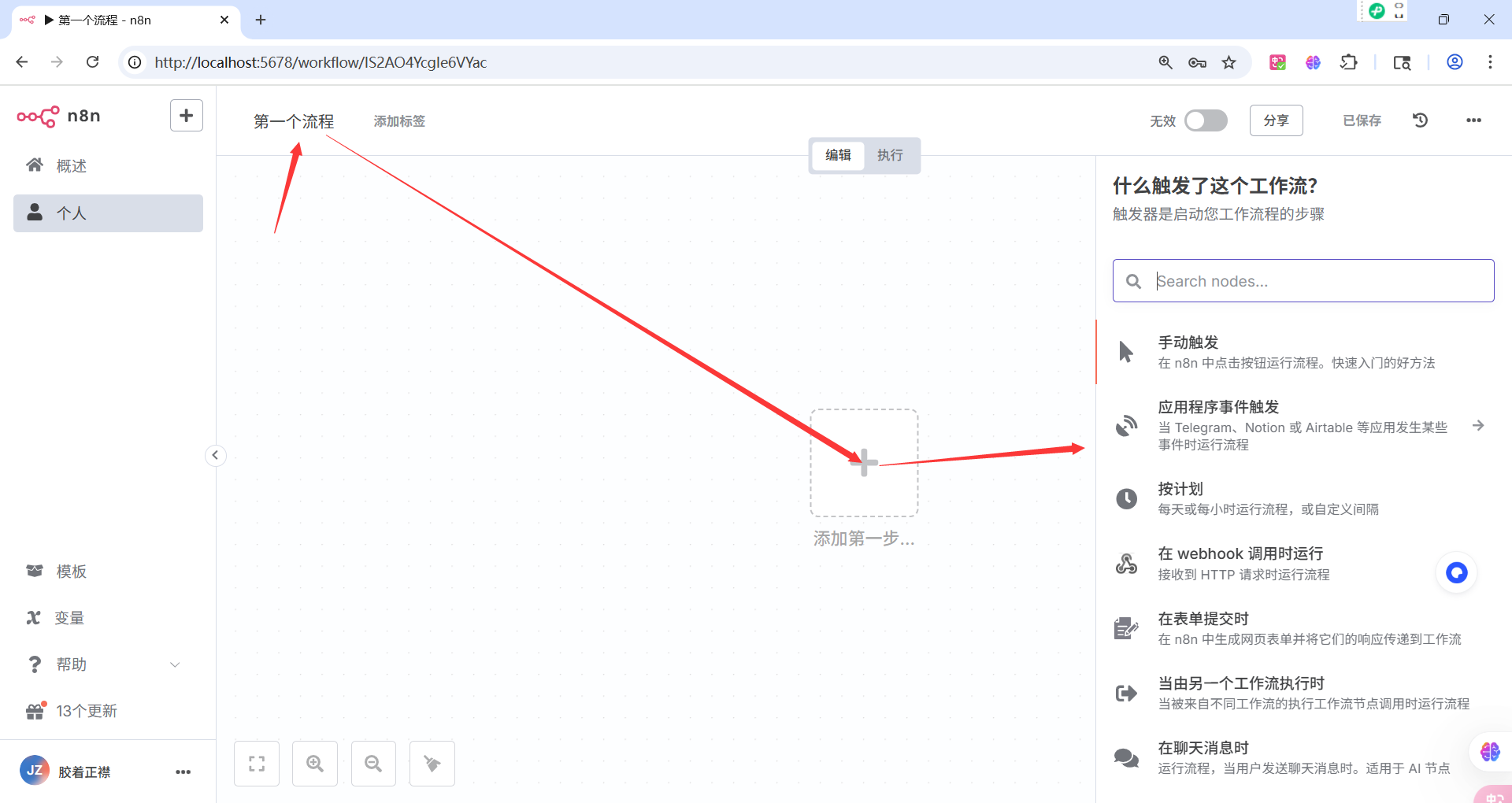Open 模板 templates page
The width and height of the screenshot is (1512, 803).
point(108,572)
